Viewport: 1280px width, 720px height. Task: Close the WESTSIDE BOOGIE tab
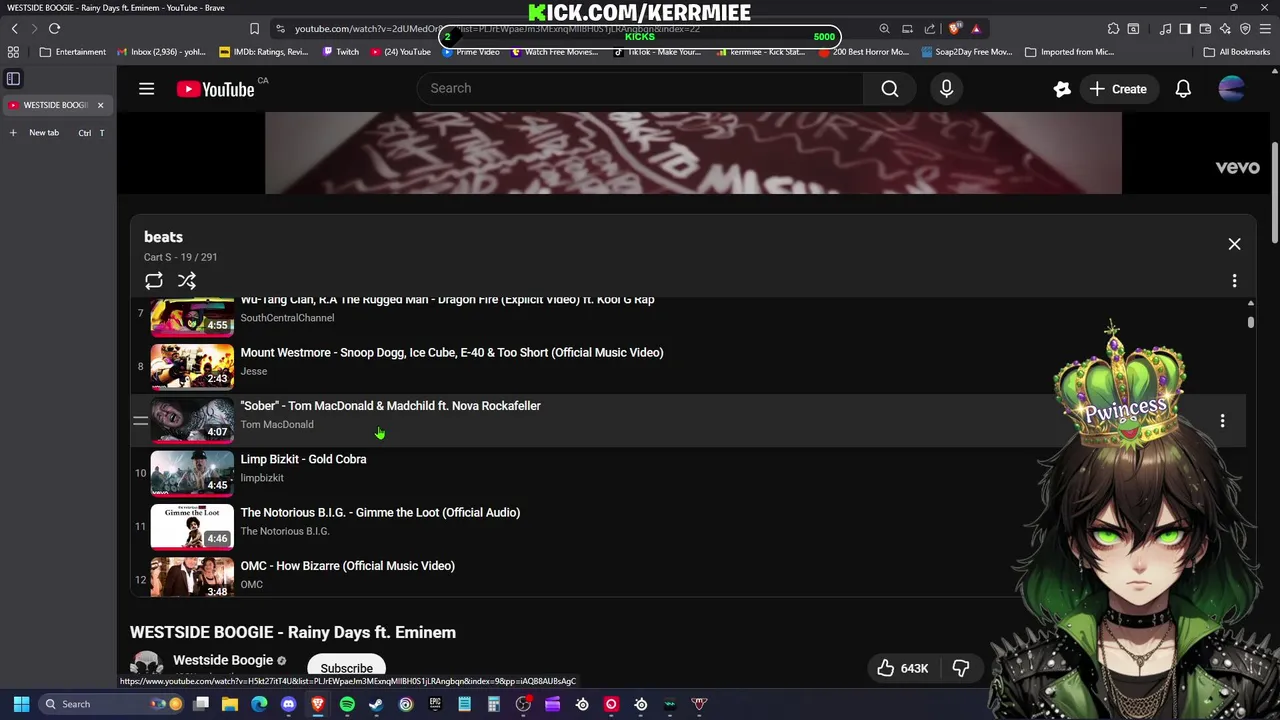100,105
